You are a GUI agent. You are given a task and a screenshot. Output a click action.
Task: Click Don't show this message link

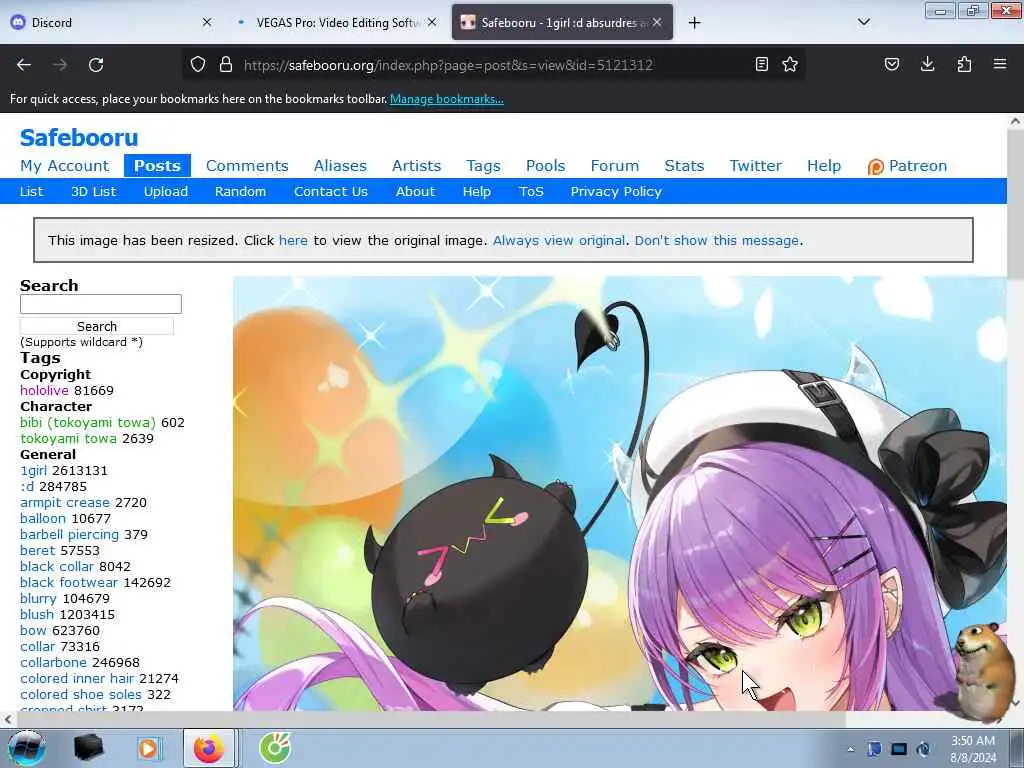pyautogui.click(x=717, y=240)
